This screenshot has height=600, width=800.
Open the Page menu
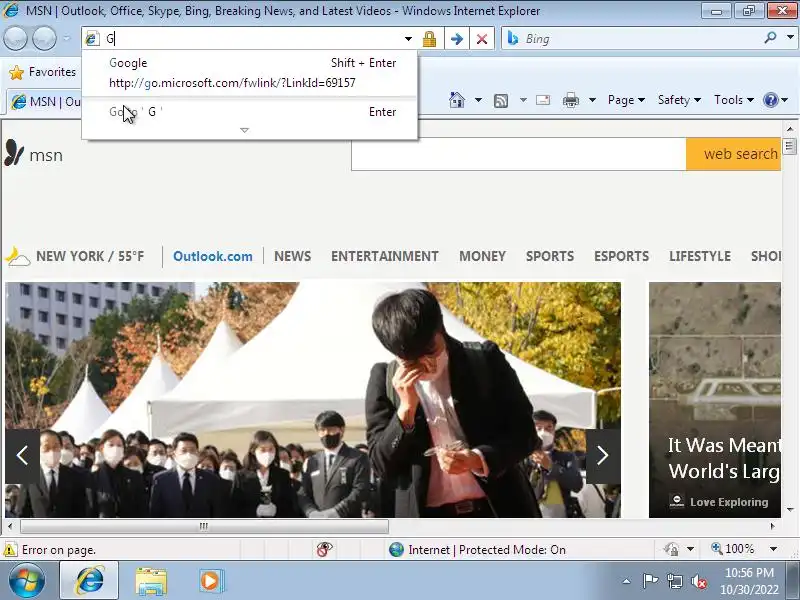(x=626, y=100)
